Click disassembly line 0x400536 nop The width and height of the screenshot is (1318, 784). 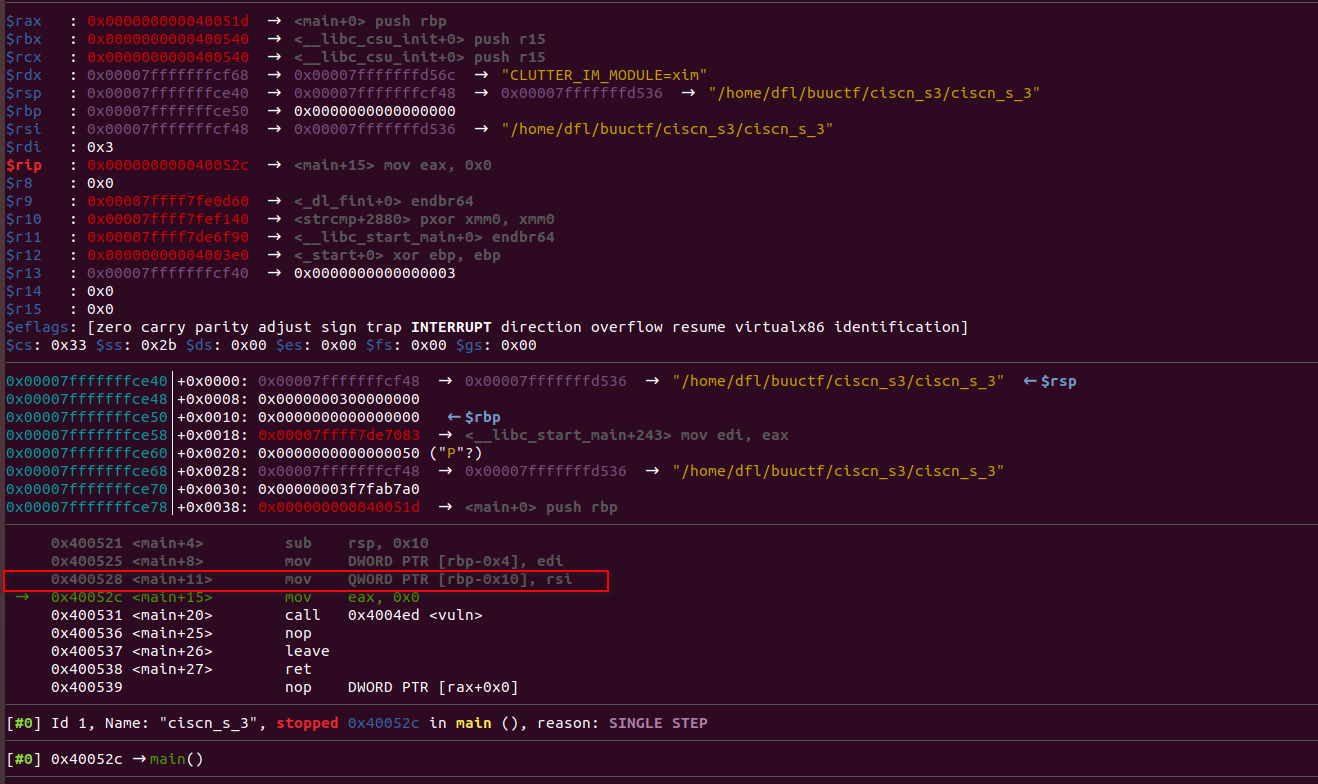(181, 633)
